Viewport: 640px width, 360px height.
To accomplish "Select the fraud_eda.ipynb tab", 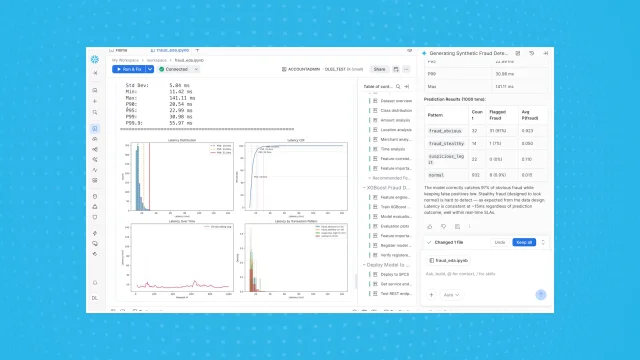I will pyautogui.click(x=170, y=50).
